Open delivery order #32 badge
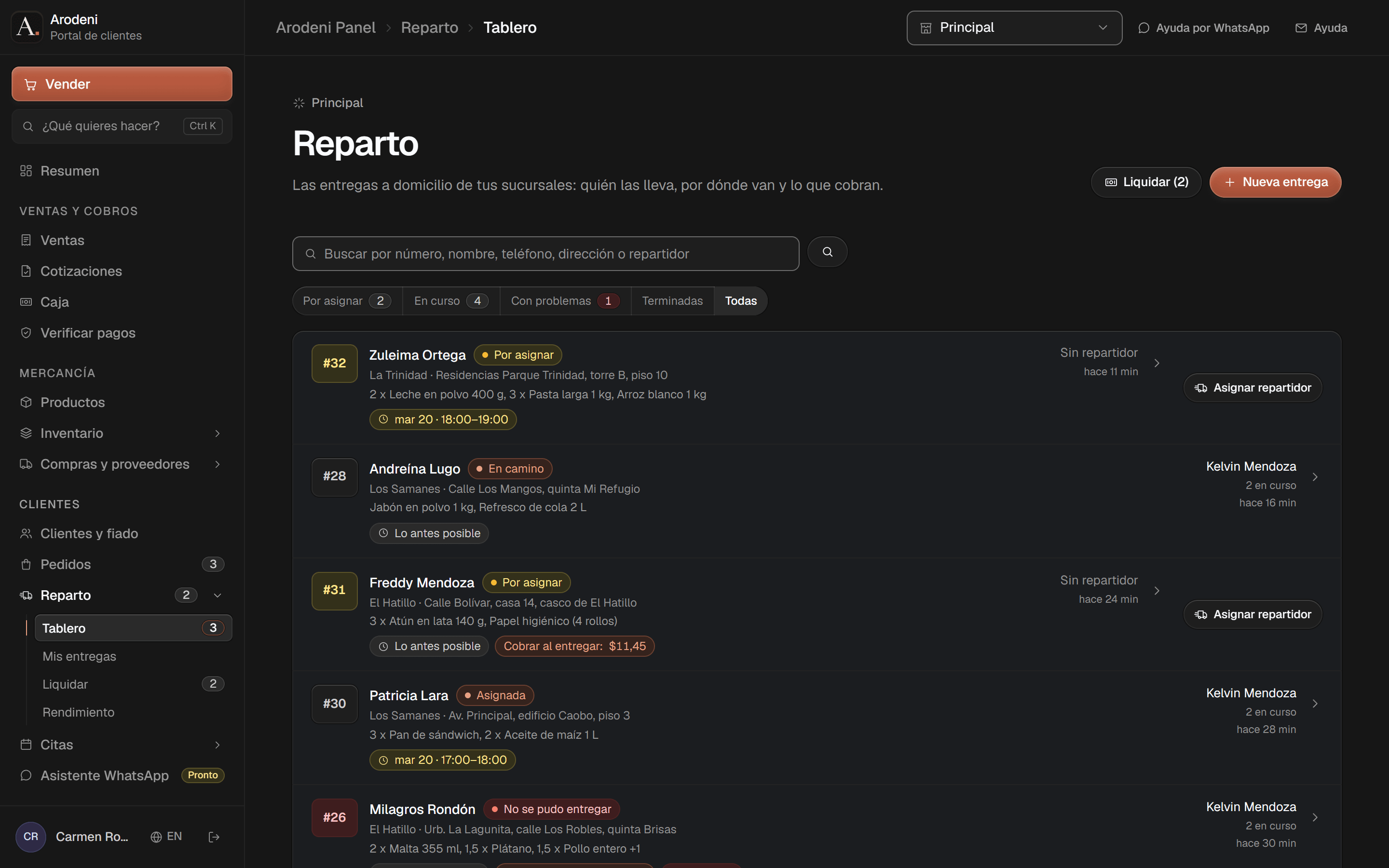The image size is (1389, 868). pyautogui.click(x=335, y=364)
